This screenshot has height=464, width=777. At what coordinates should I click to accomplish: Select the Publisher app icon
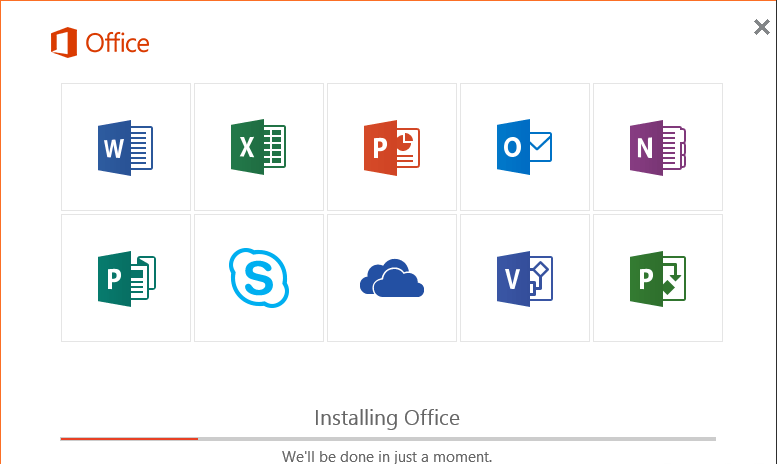click(x=127, y=279)
